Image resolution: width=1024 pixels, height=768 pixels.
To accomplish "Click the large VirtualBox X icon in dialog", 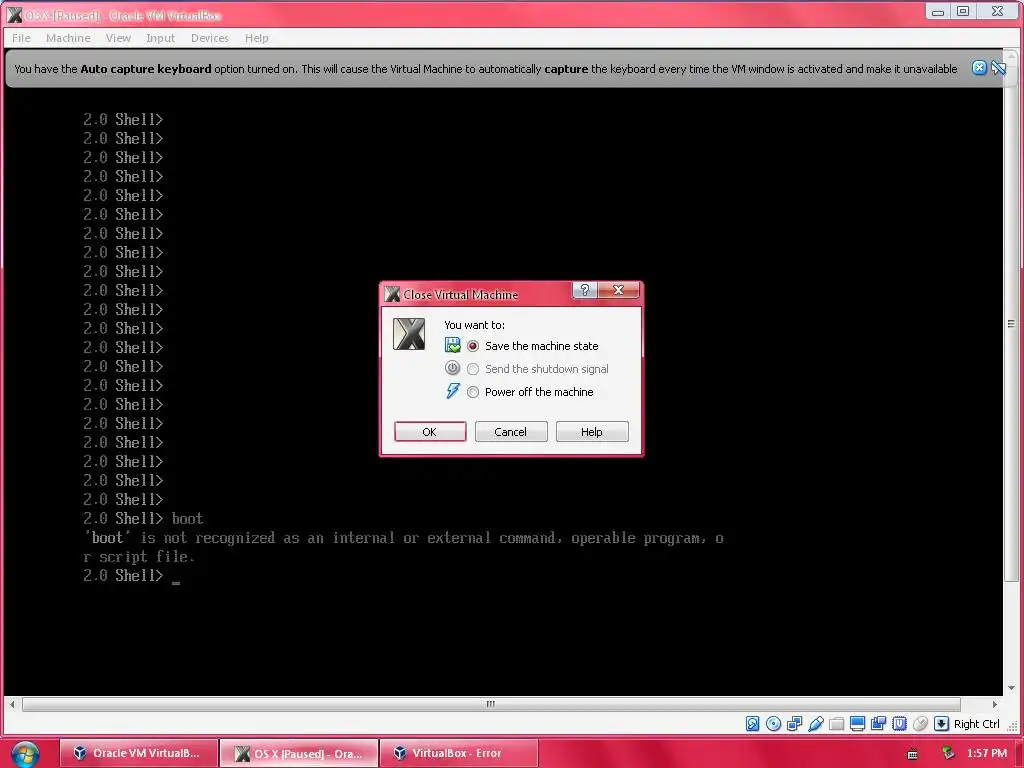I will click(x=409, y=334).
